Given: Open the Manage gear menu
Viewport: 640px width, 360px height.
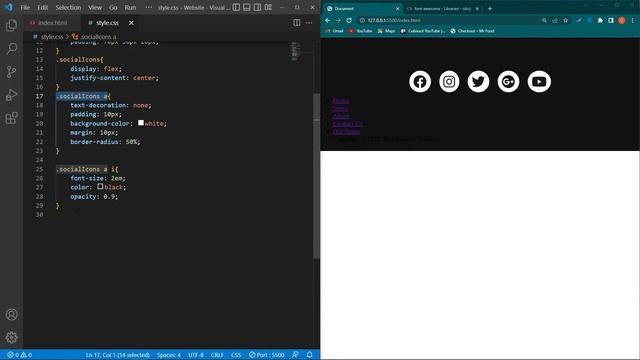Looking at the screenshot, I should tap(11, 337).
